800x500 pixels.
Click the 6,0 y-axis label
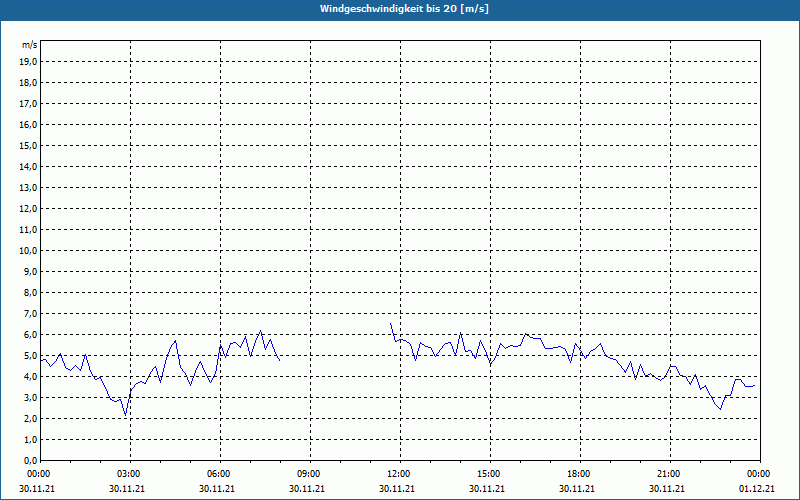pyautogui.click(x=31, y=335)
